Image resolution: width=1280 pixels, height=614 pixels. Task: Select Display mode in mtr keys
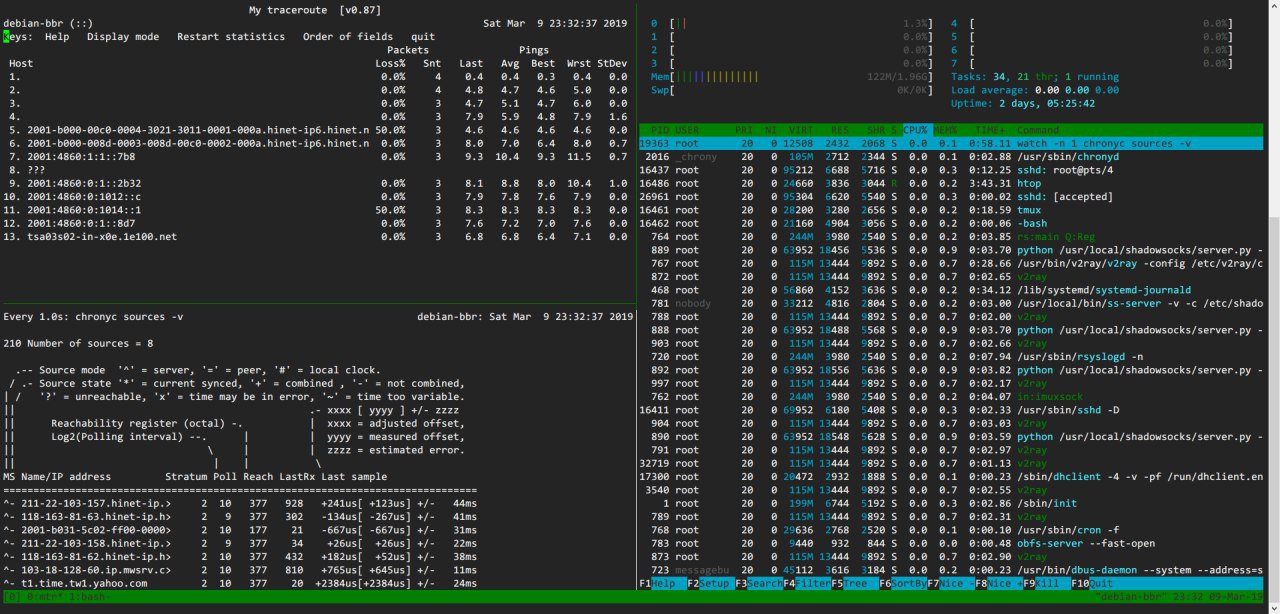(122, 37)
